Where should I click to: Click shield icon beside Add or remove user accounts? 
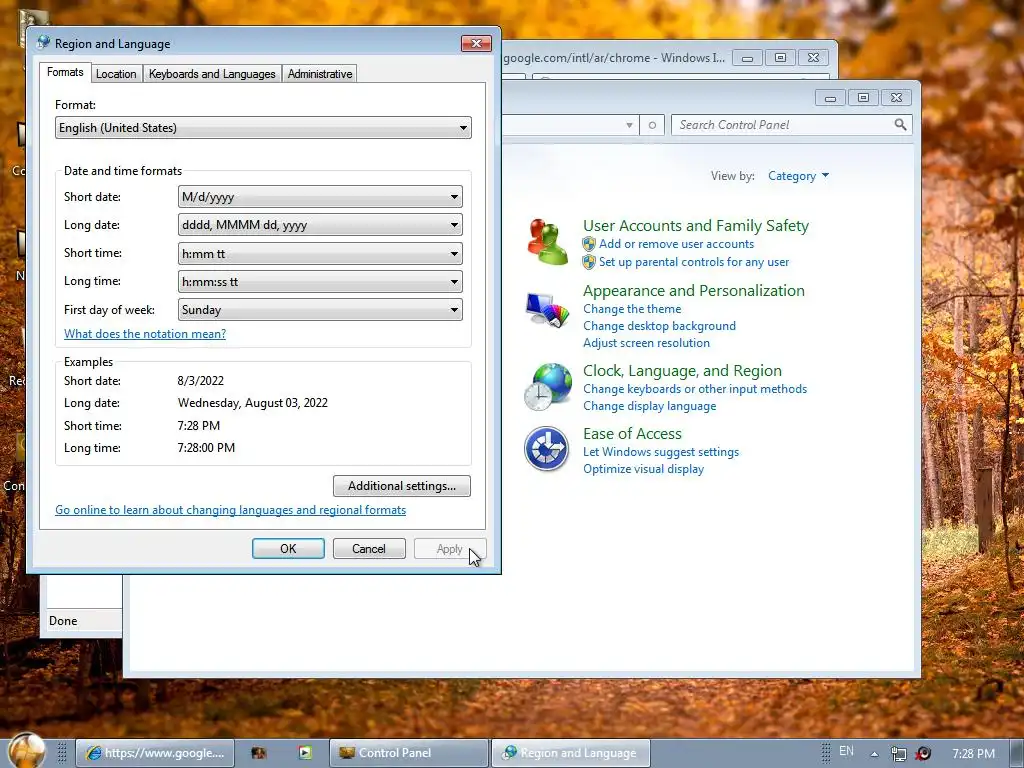tap(589, 244)
